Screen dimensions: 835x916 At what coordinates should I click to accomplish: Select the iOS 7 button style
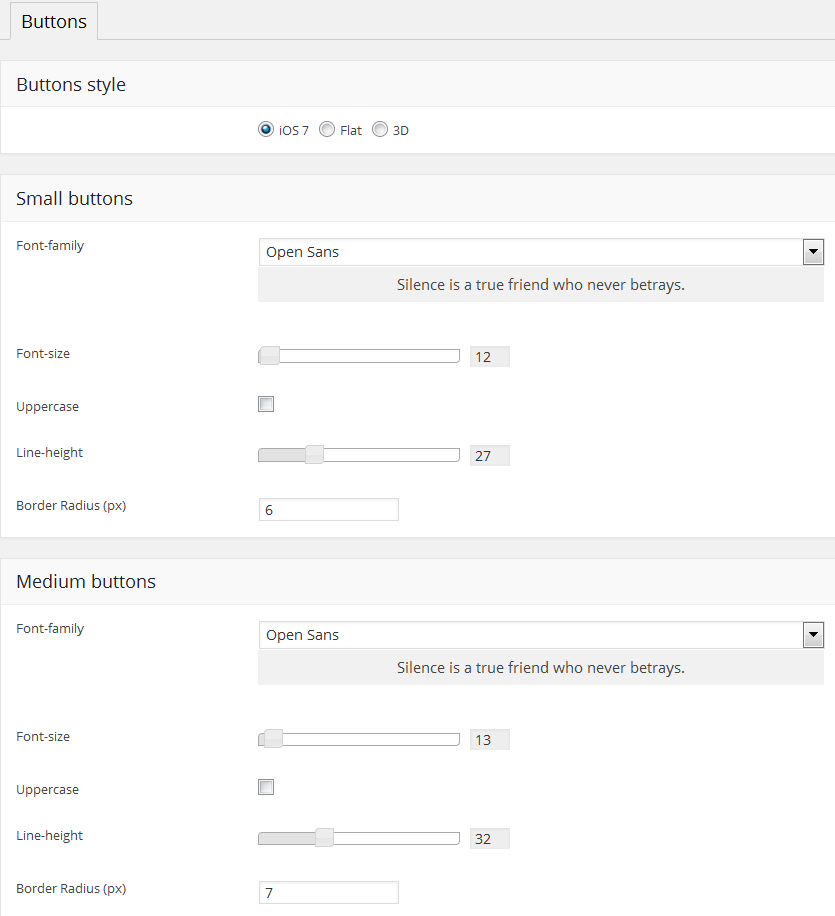pos(266,130)
